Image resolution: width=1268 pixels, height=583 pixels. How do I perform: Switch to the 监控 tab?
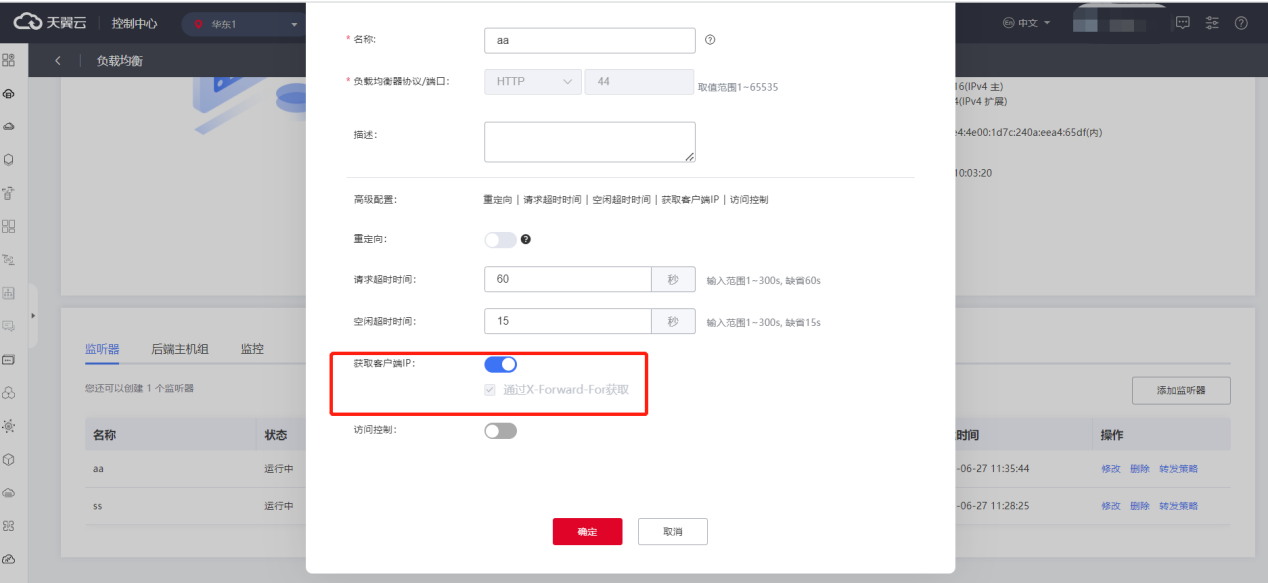tap(252, 349)
